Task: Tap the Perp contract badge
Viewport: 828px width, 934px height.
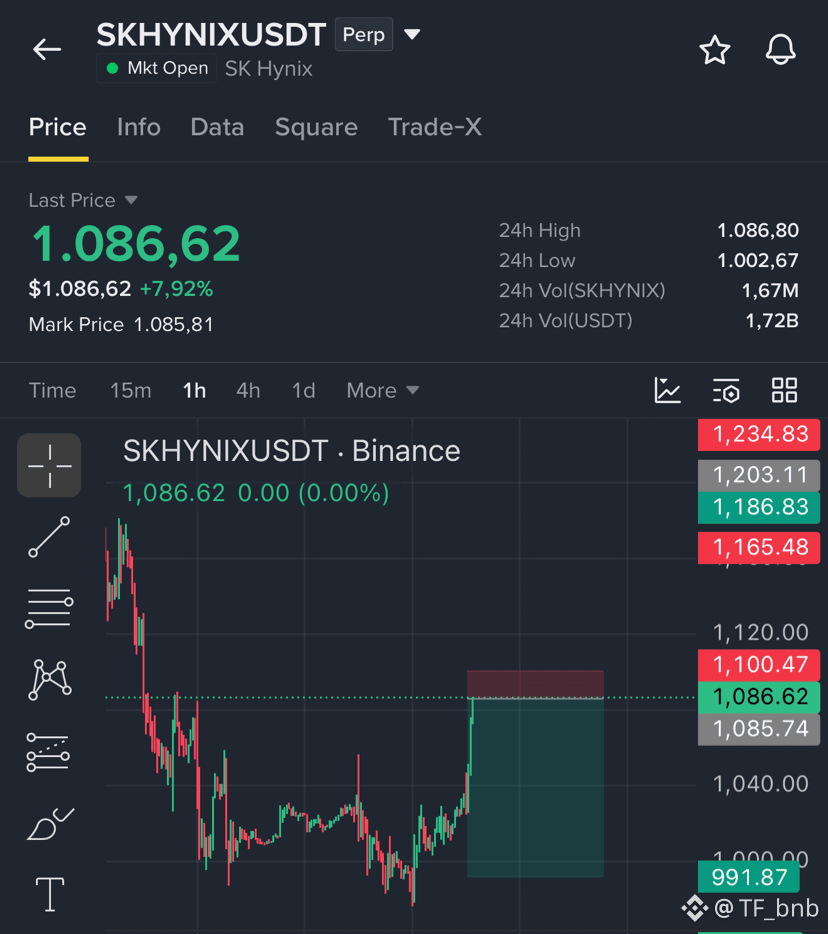Action: [x=364, y=35]
